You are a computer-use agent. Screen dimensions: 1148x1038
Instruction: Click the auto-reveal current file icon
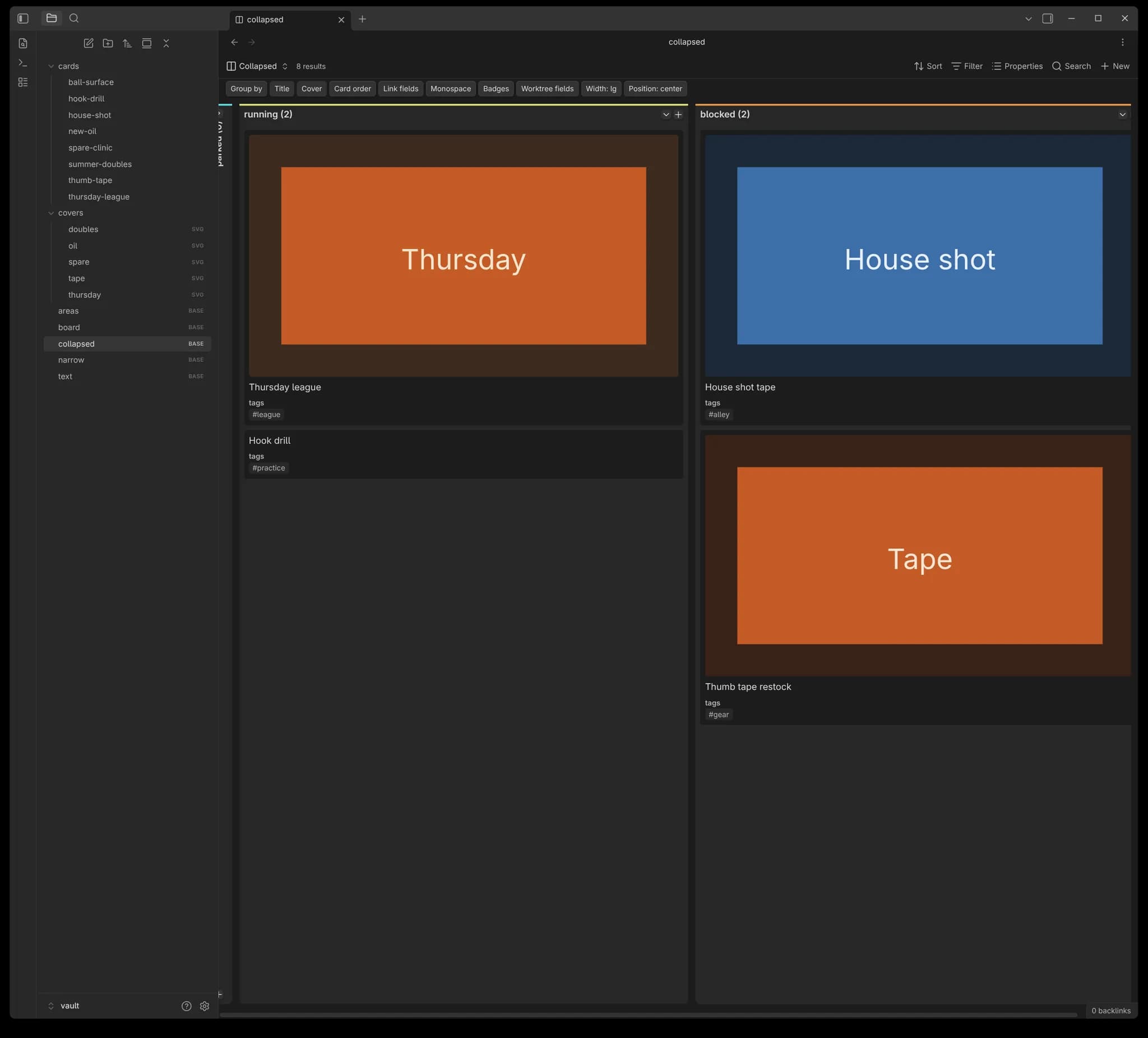146,43
